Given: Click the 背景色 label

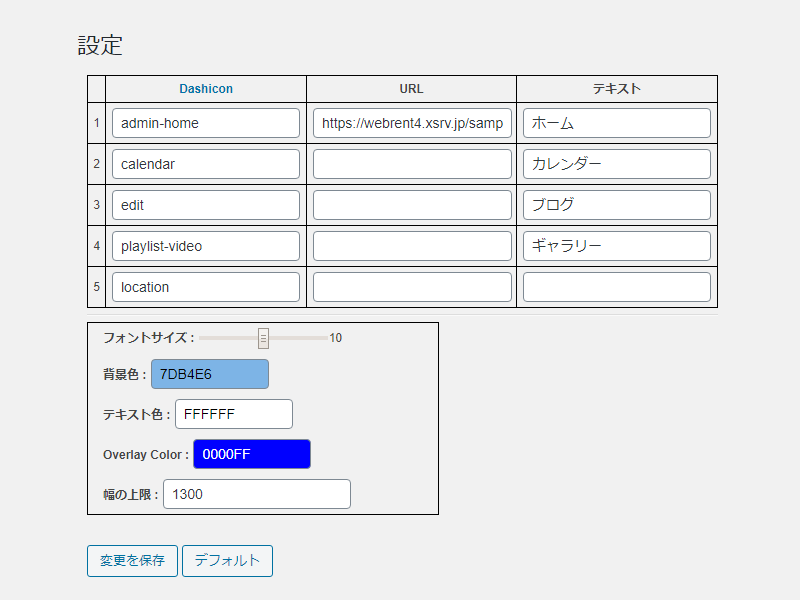Looking at the screenshot, I should (124, 374).
